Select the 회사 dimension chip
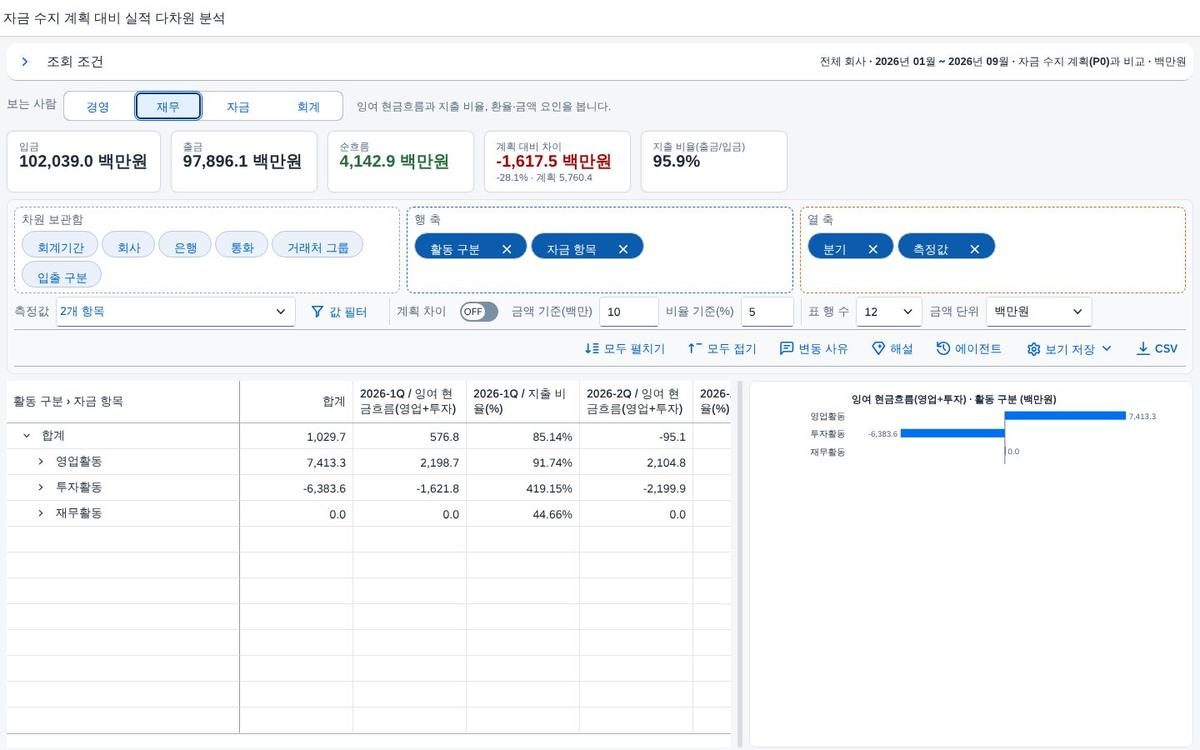This screenshot has height=750, width=1200. pos(128,246)
